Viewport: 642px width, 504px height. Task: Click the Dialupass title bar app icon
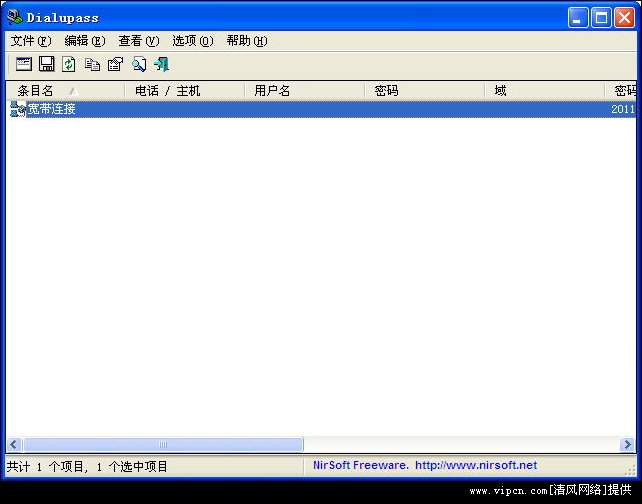[15, 17]
